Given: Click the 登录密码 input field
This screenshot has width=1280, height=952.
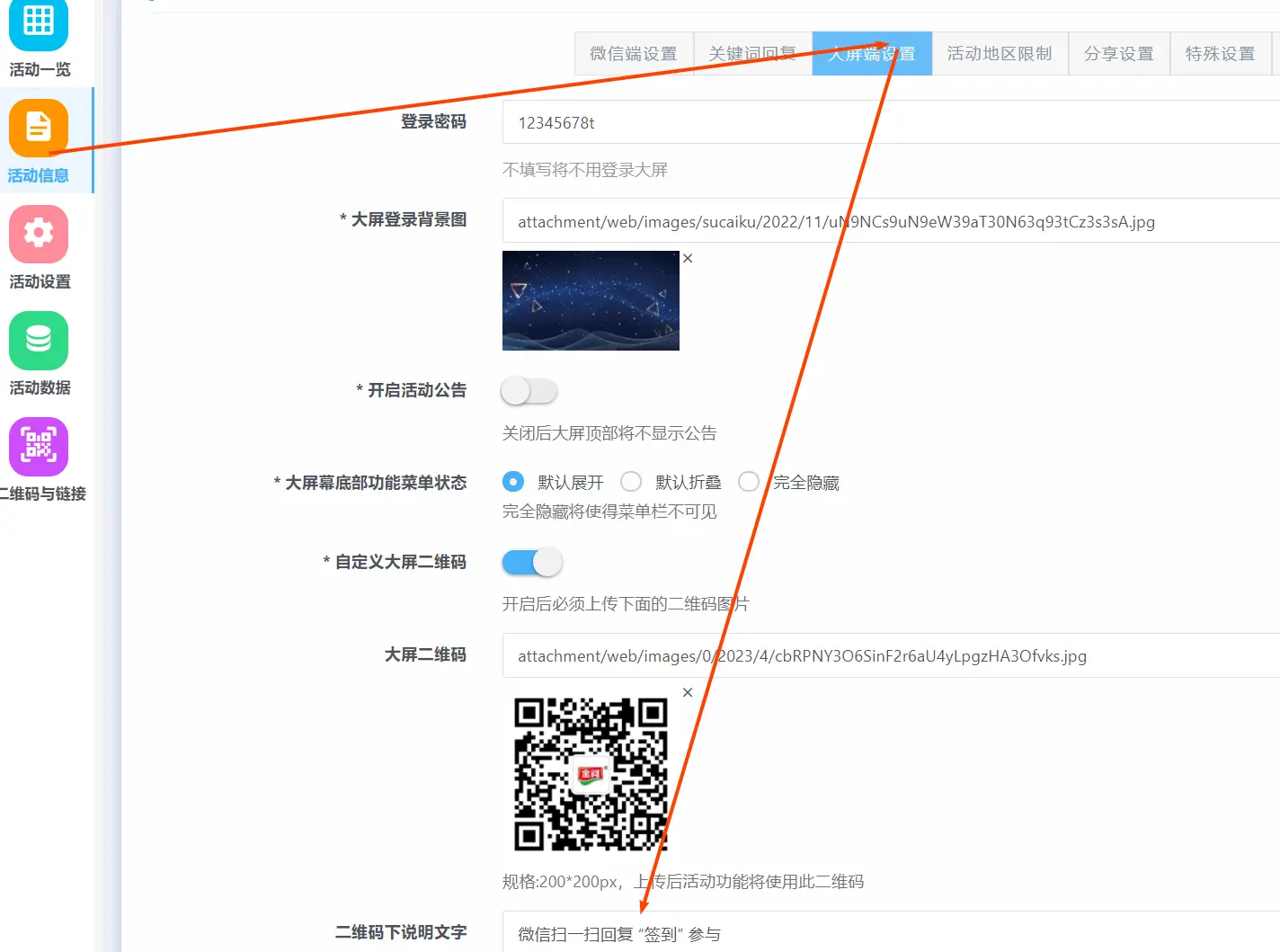Looking at the screenshot, I should (x=890, y=122).
